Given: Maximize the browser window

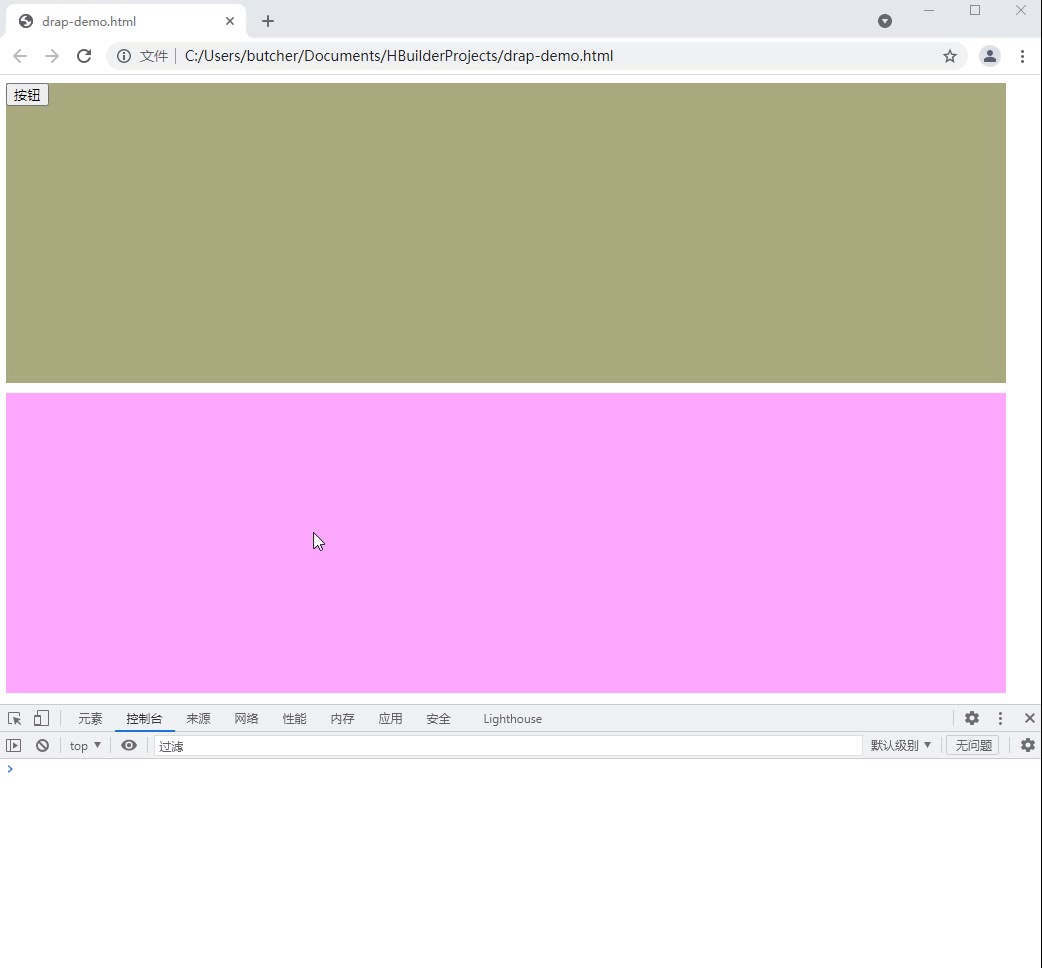Looking at the screenshot, I should click(975, 11).
